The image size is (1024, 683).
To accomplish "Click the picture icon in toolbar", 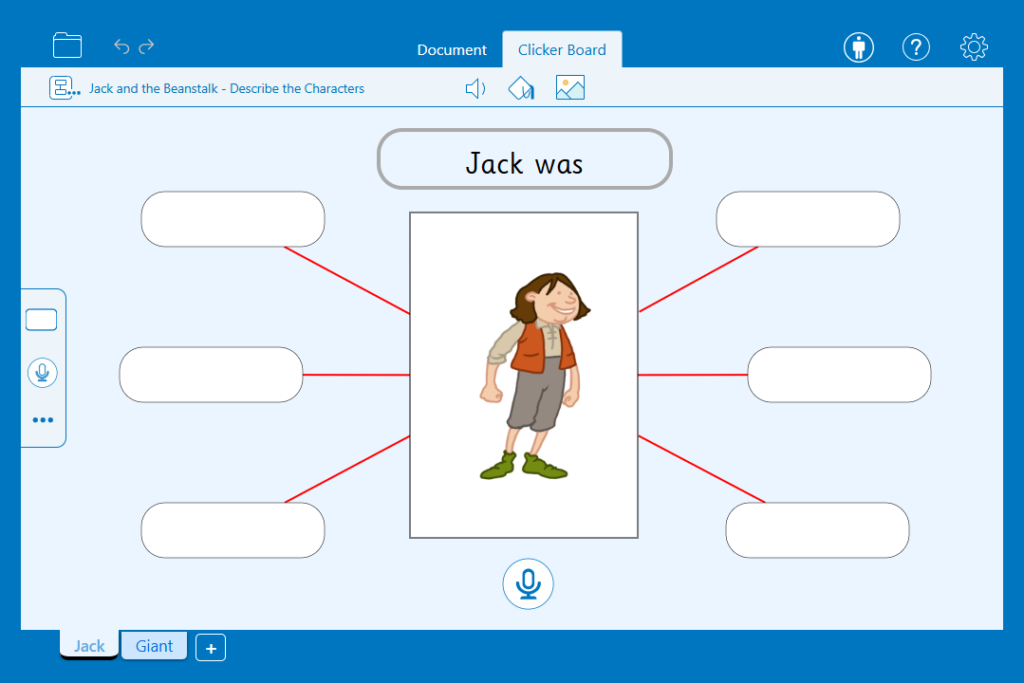I will [x=570, y=88].
